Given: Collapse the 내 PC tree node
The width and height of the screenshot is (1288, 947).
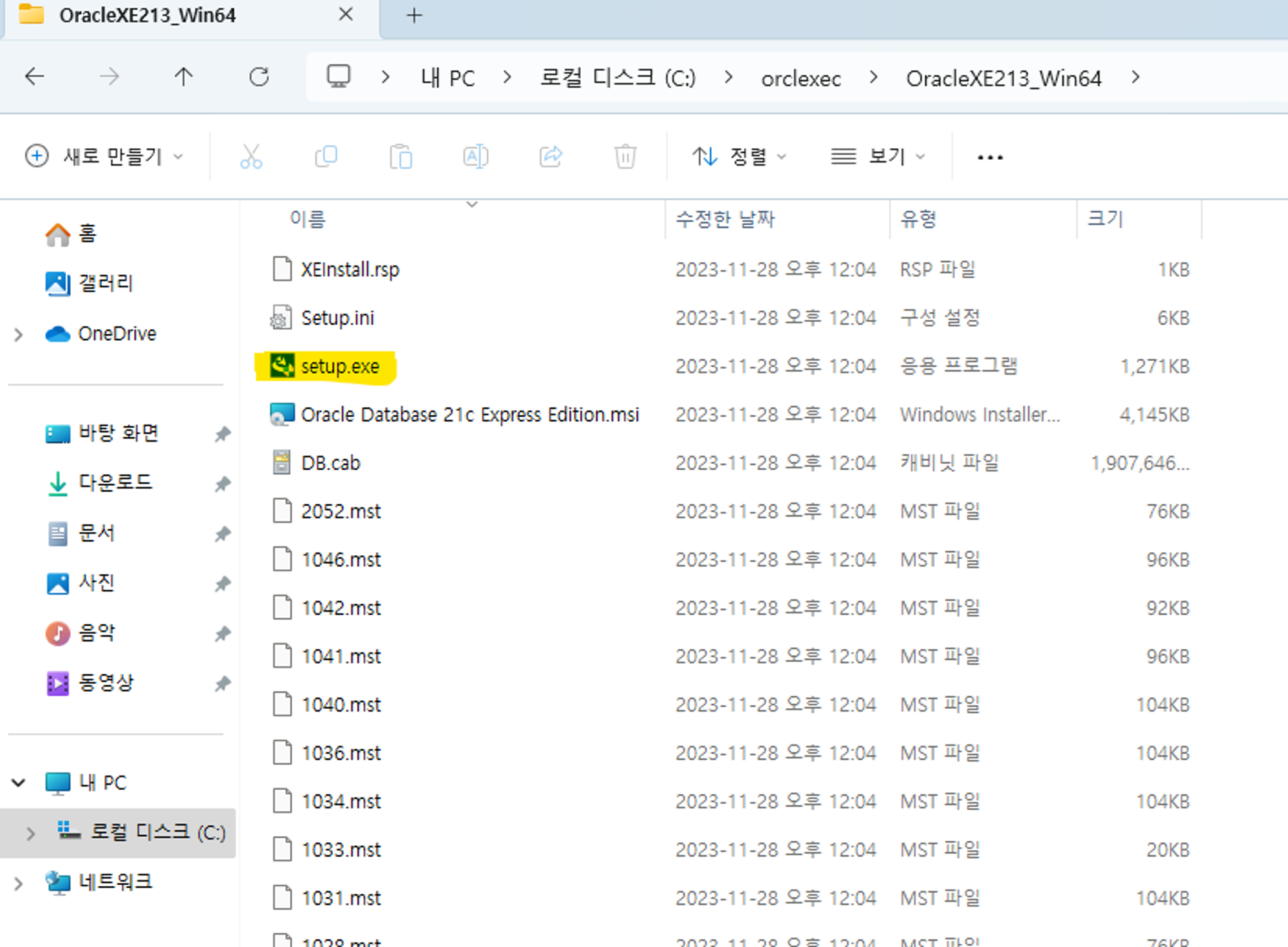Looking at the screenshot, I should 19,783.
